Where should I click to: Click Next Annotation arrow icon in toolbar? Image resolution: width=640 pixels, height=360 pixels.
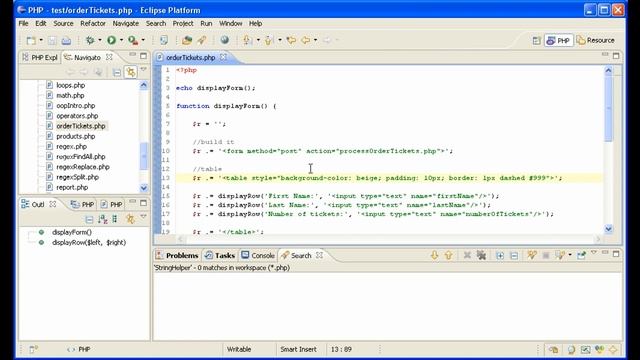click(247, 40)
